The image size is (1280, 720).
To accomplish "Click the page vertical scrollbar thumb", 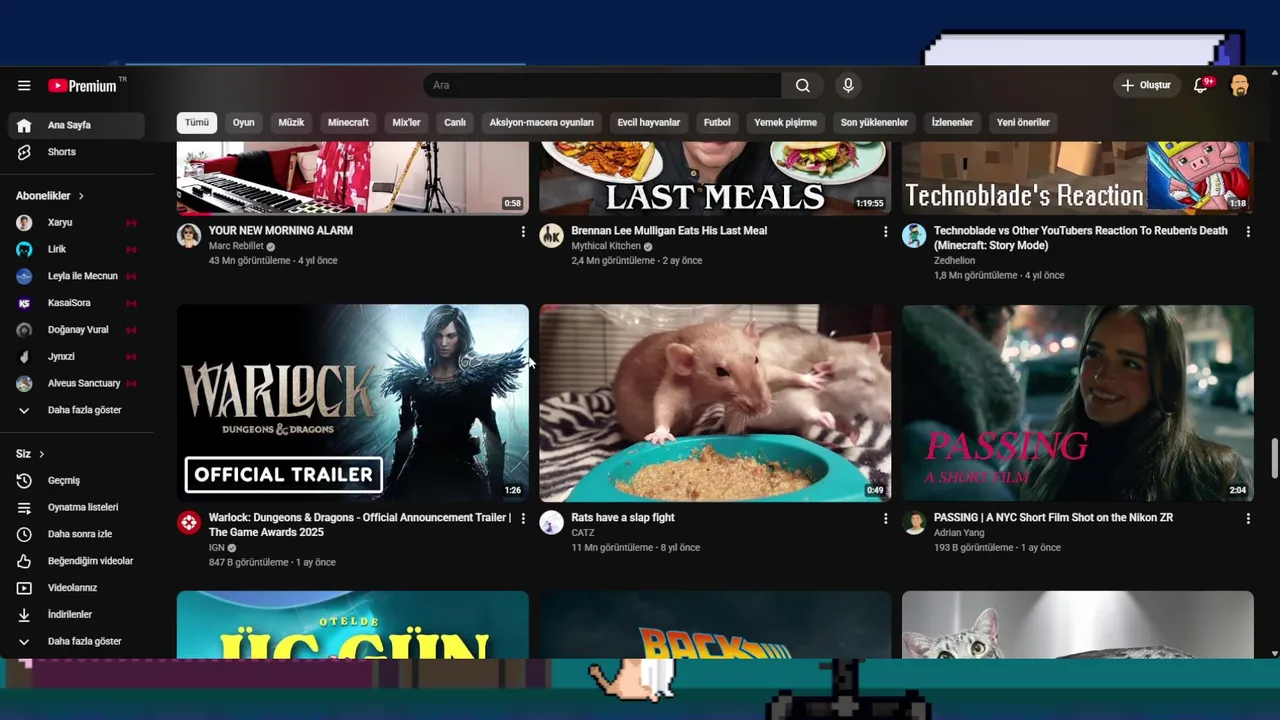I will [x=1274, y=458].
